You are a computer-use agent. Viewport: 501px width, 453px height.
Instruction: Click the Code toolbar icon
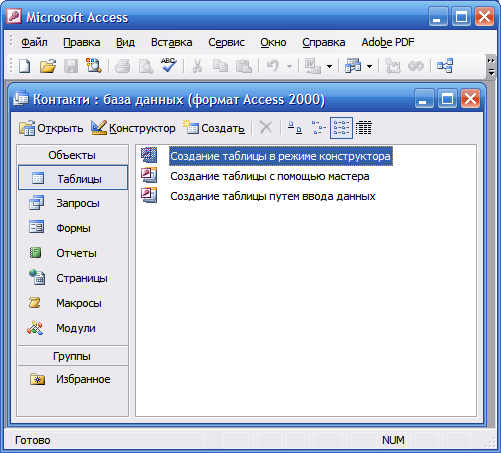point(393,66)
